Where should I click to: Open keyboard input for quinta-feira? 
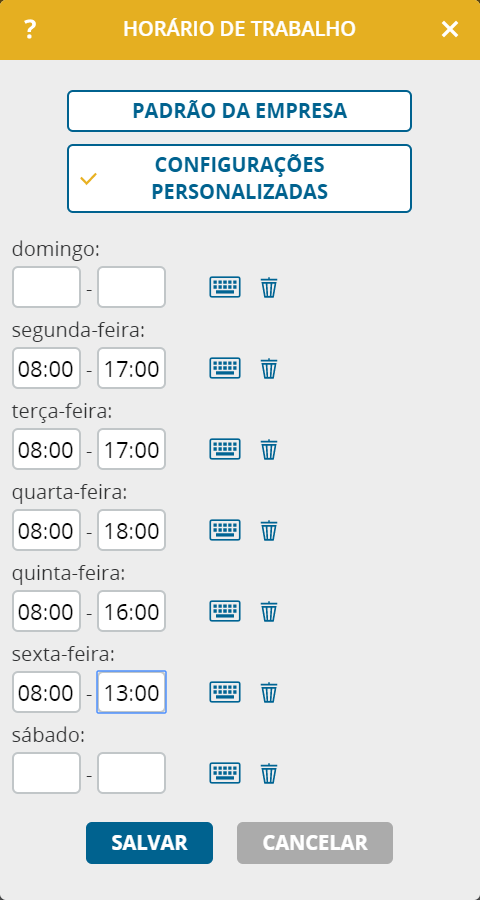224,611
